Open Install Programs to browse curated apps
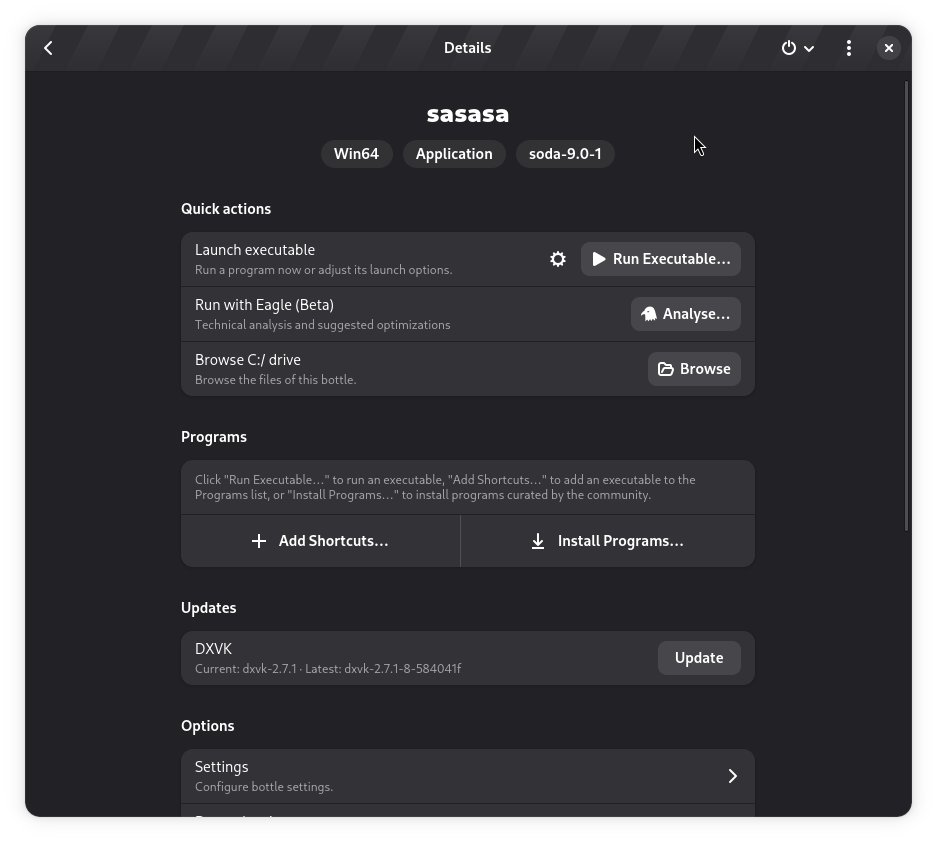This screenshot has height=842, width=937. pyautogui.click(x=607, y=540)
